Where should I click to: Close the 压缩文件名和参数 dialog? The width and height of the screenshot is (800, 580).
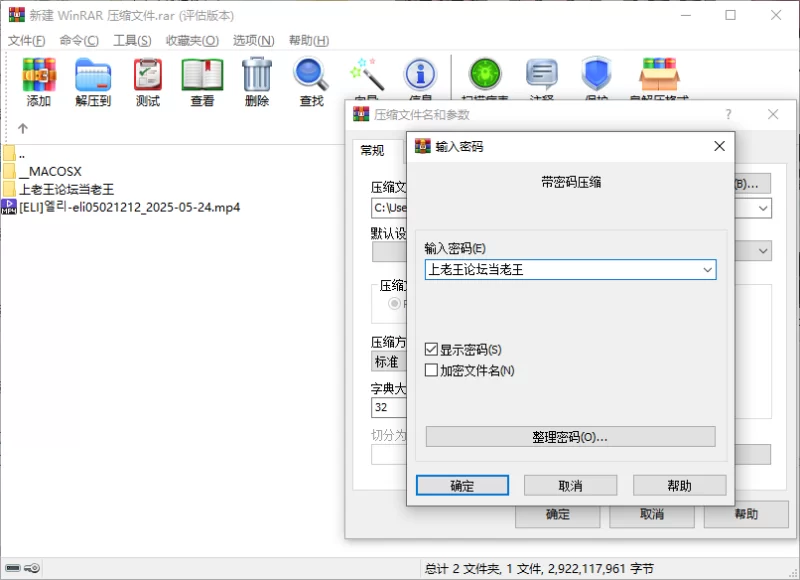pyautogui.click(x=773, y=114)
